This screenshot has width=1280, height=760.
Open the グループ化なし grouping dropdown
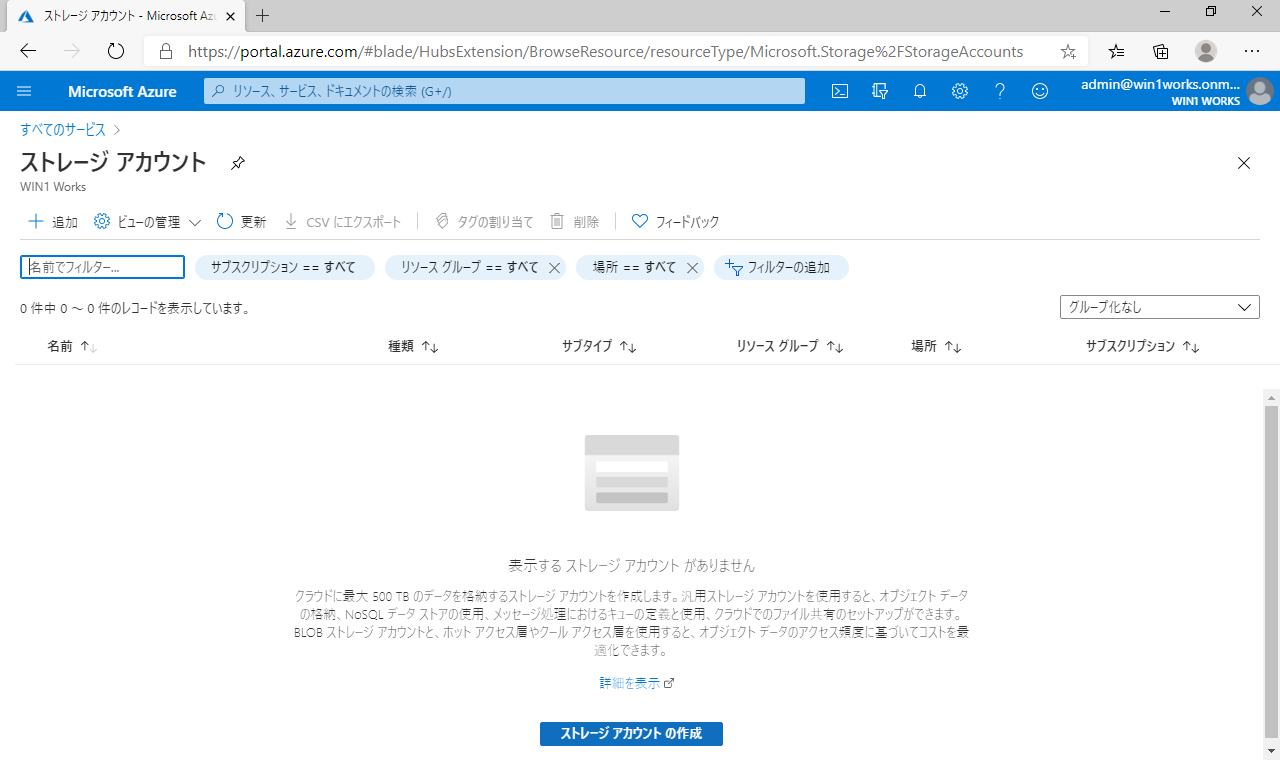pos(1160,307)
